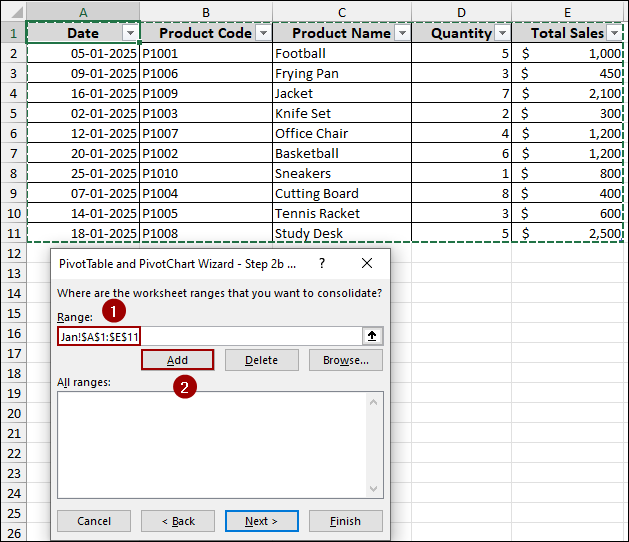Click the cell containing Study Desk
This screenshot has height=542, width=629.
[x=342, y=233]
